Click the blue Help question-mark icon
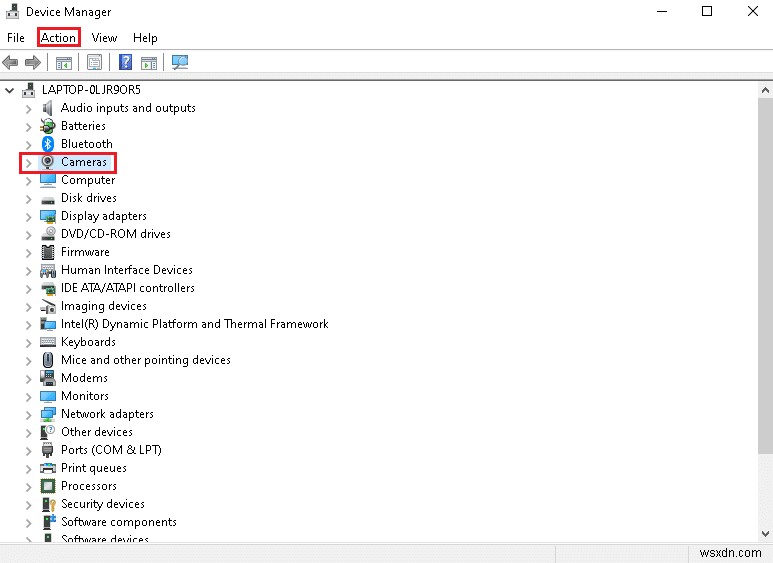Image resolution: width=773 pixels, height=563 pixels. tap(125, 62)
